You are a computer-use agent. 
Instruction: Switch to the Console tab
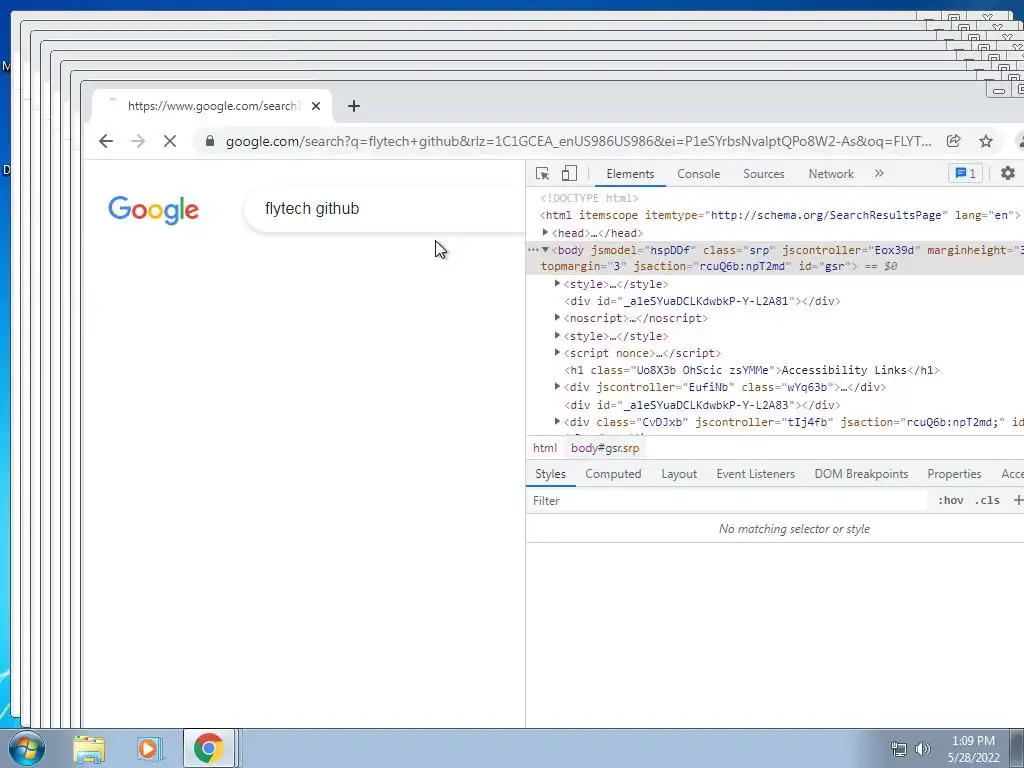pos(699,174)
